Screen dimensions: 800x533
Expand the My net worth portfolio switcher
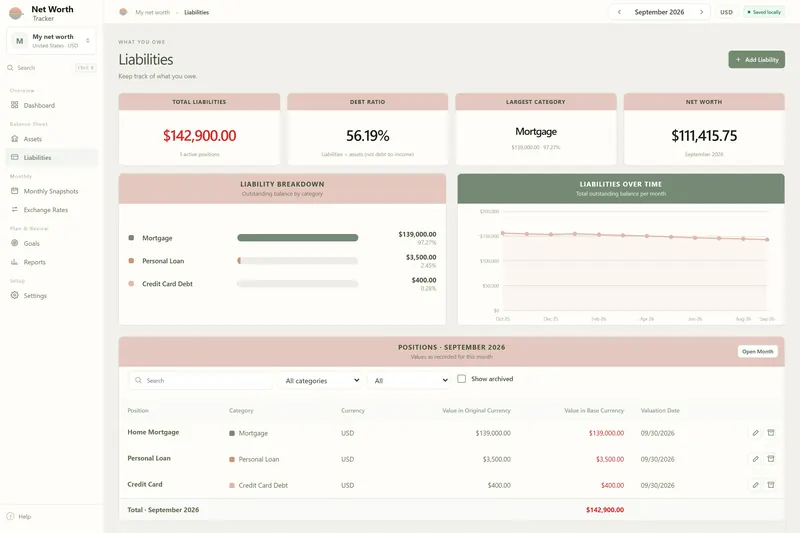click(52, 41)
